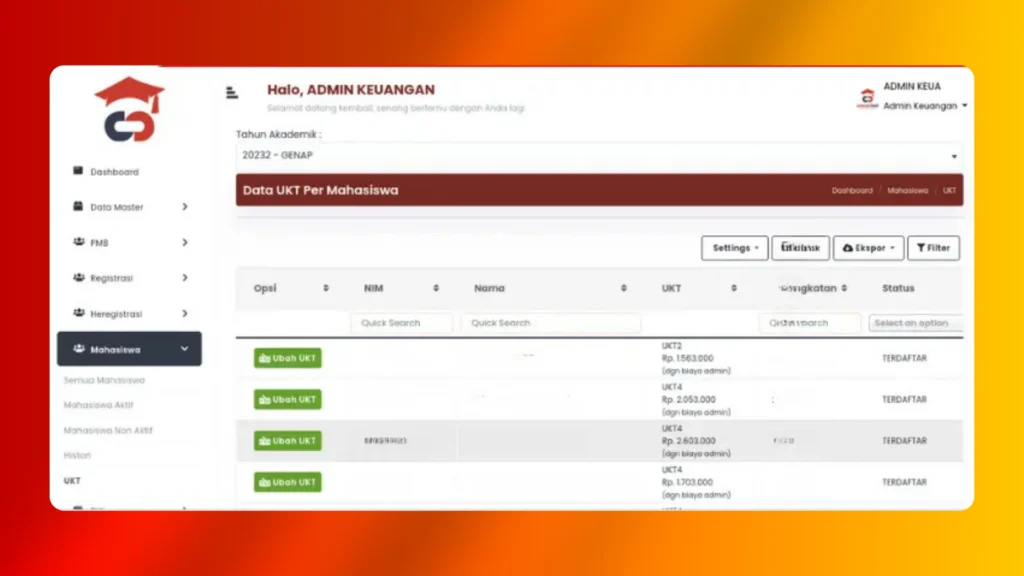Image resolution: width=1024 pixels, height=576 pixels.
Task: Expand the Data Master sidebar menu
Action: 129,207
